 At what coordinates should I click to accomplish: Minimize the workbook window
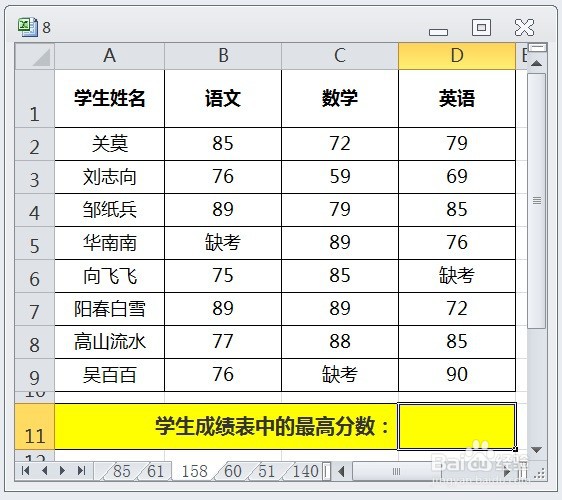click(x=438, y=32)
